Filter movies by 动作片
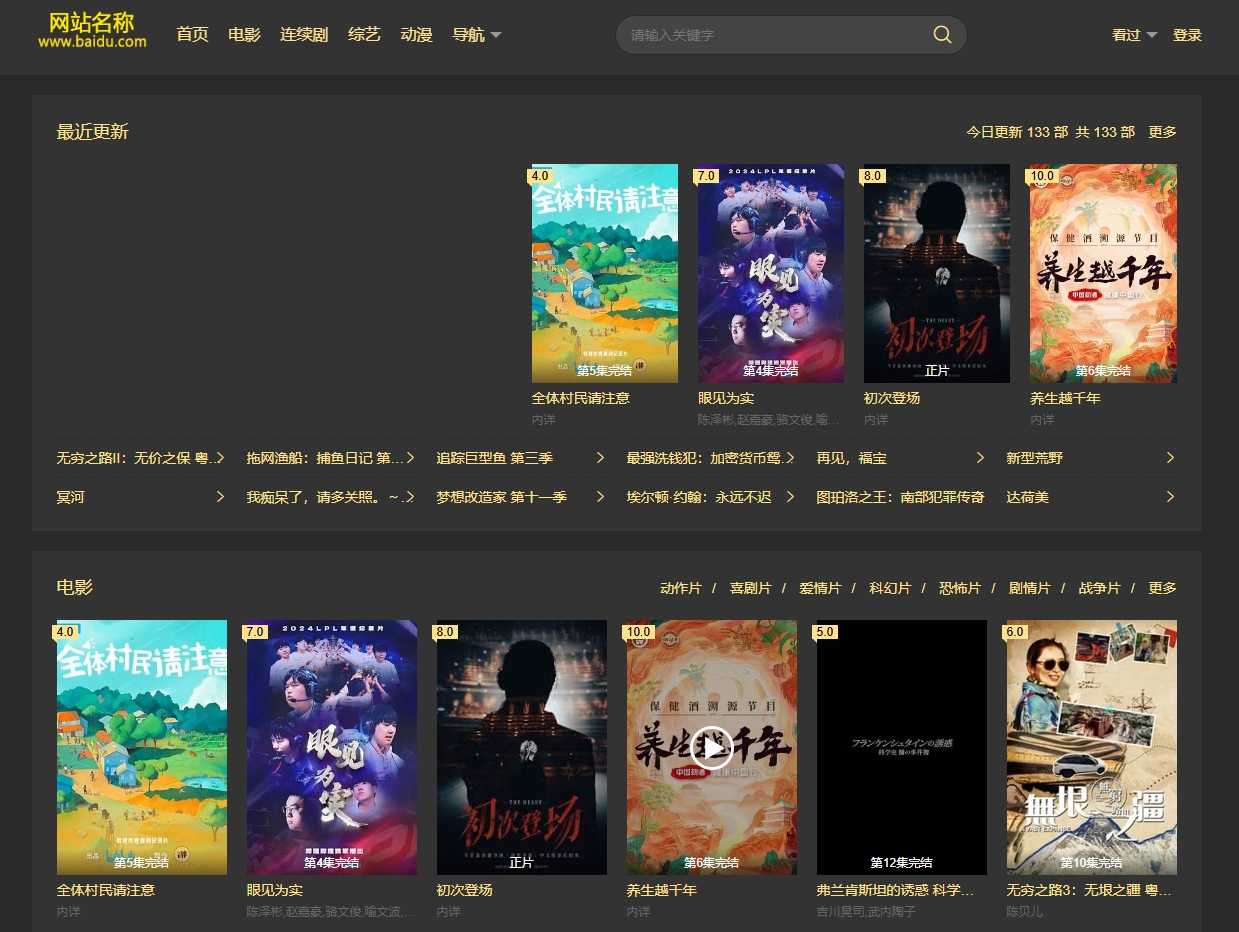1239x932 pixels. click(x=681, y=588)
